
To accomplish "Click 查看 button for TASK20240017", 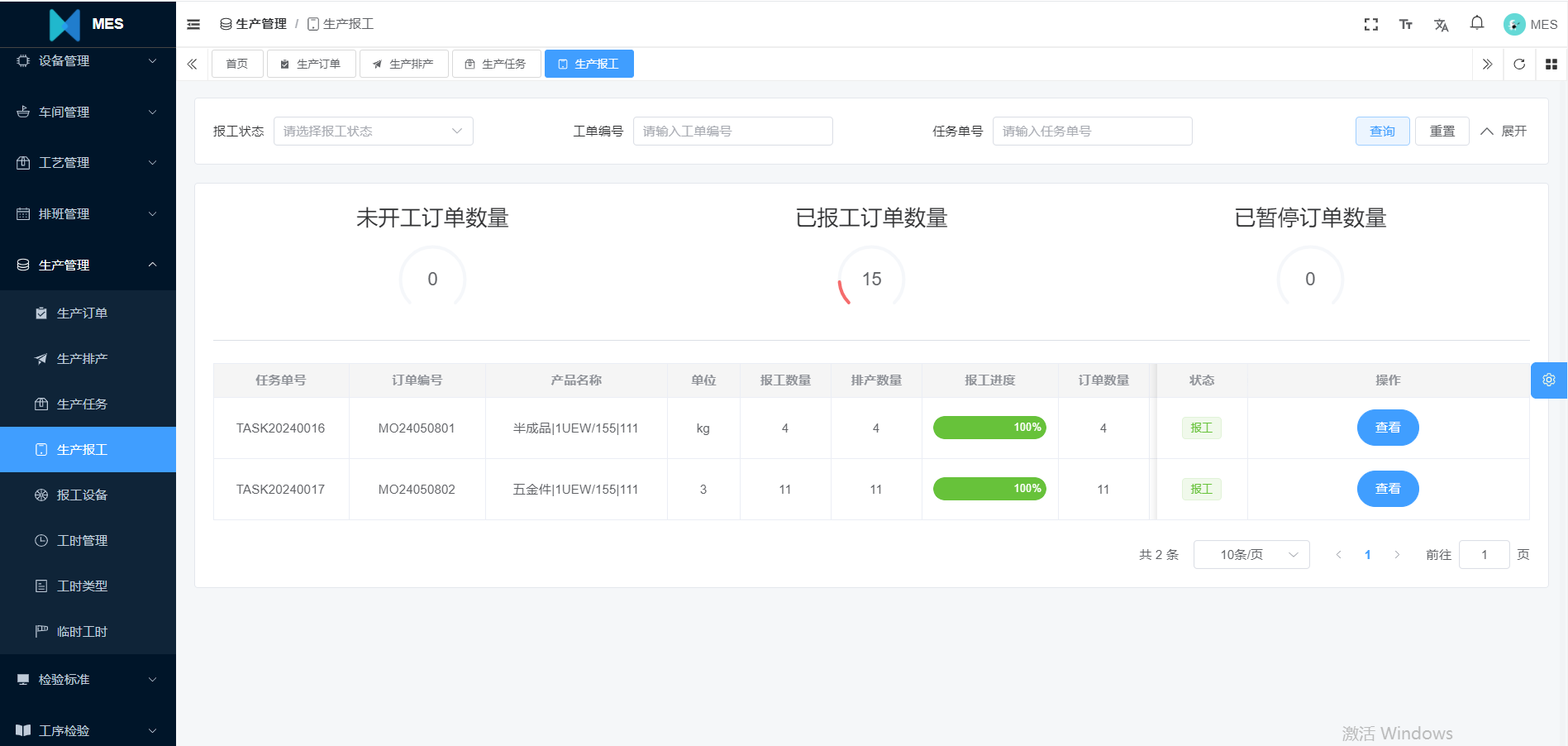I will 1387,489.
